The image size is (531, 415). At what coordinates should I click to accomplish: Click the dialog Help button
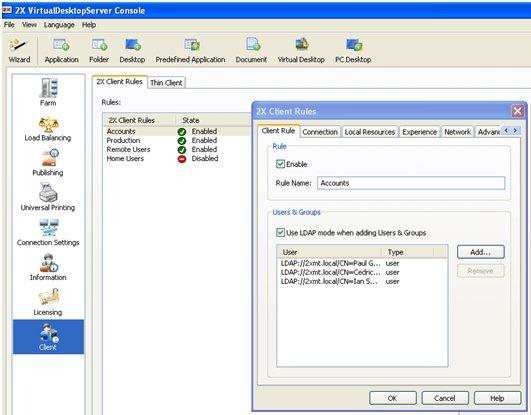497,398
